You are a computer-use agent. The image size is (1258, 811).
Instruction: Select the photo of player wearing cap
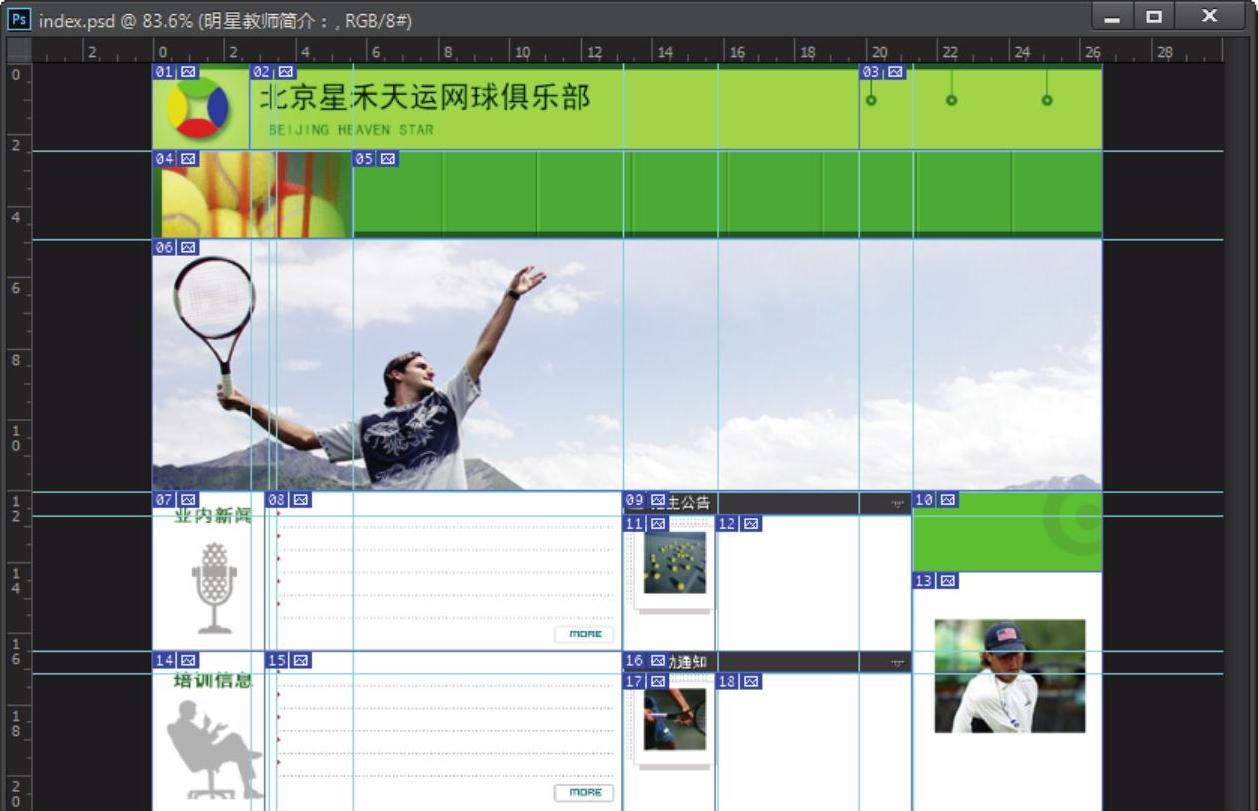[x=1010, y=676]
